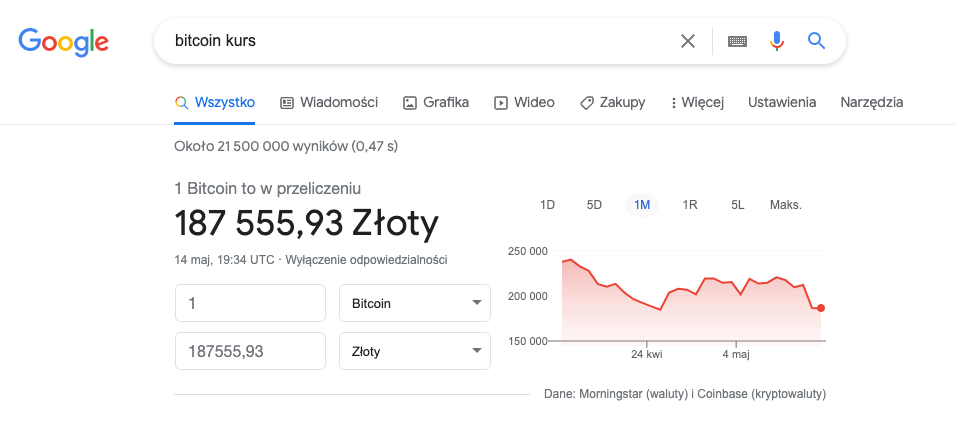Select the 1D chart range
Image resolution: width=955 pixels, height=424 pixels.
548,205
